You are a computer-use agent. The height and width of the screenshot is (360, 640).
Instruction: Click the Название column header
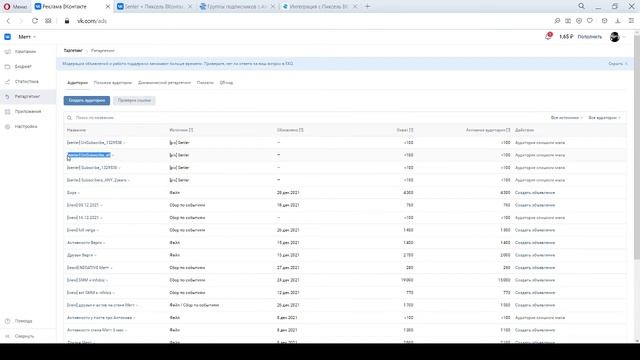(x=76, y=130)
